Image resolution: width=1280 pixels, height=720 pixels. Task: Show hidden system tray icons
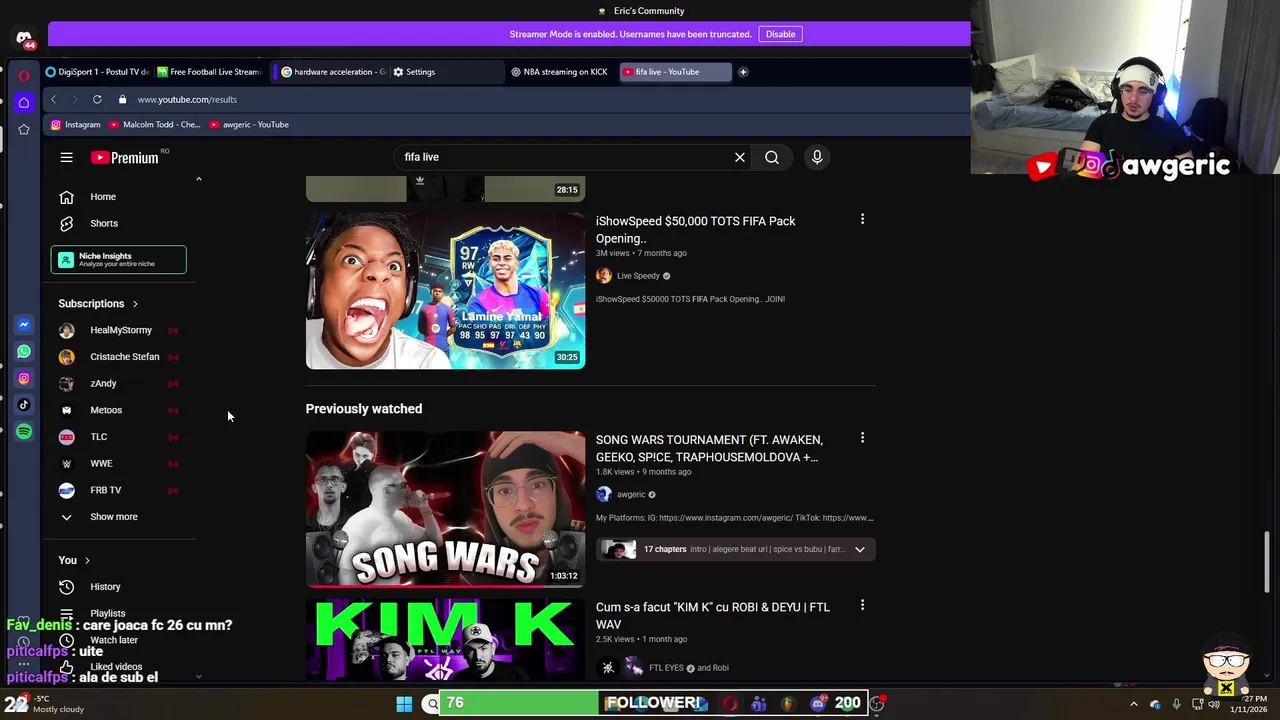click(x=1133, y=704)
